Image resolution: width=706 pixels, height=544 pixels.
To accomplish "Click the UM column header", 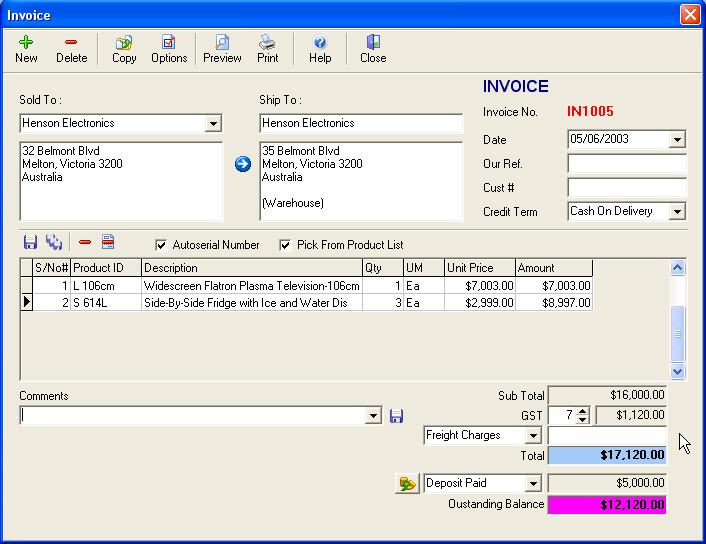I will coord(424,268).
